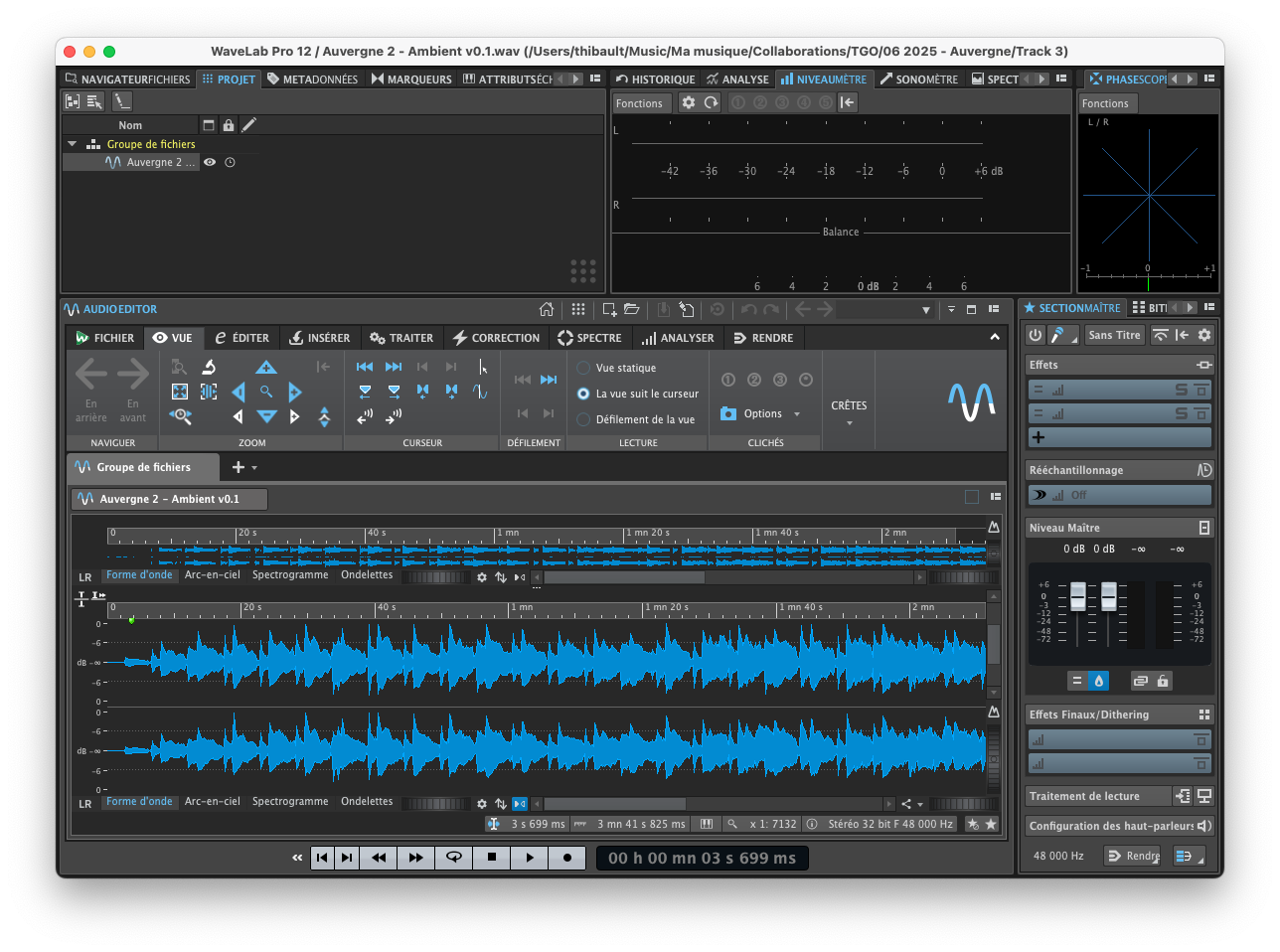Viewport: 1280px width, 952px height.
Task: Enable loop playback in the transport bar
Action: (x=453, y=858)
